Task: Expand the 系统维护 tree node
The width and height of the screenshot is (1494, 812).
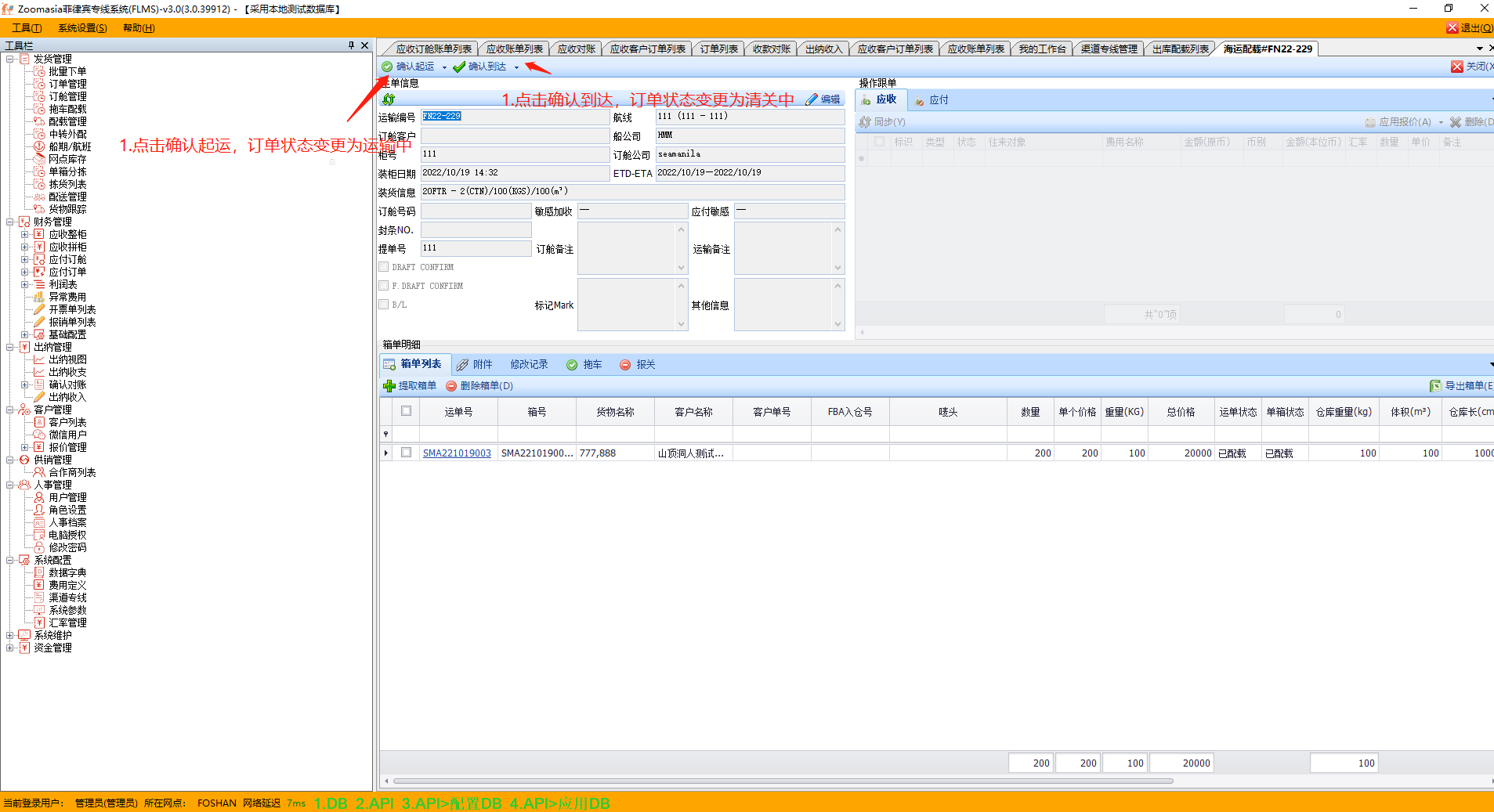Action: click(10, 635)
